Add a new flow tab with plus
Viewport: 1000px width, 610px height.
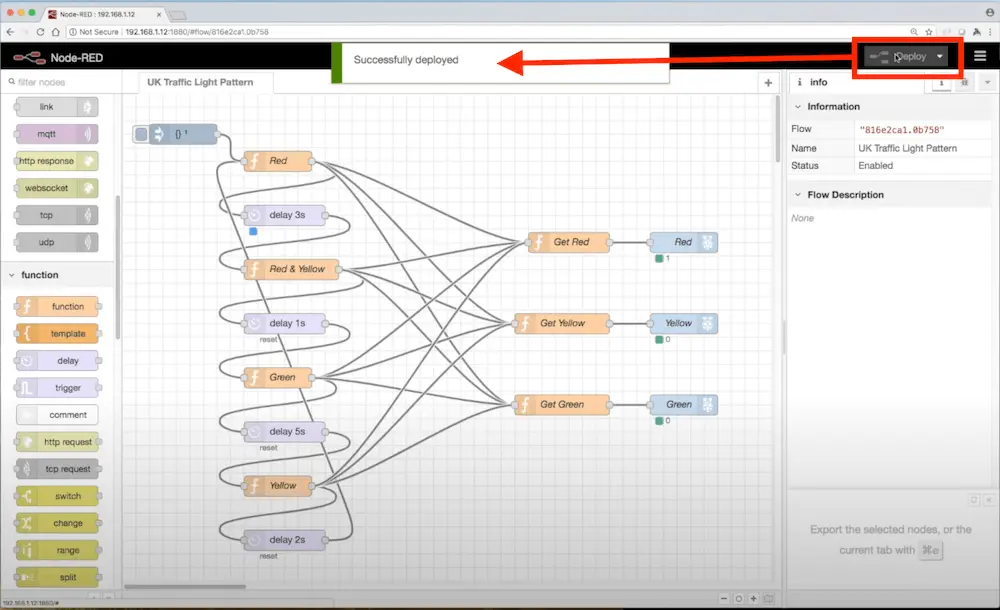[768, 83]
